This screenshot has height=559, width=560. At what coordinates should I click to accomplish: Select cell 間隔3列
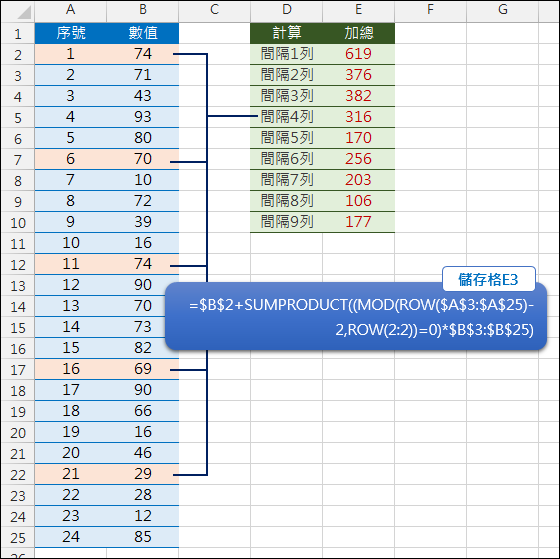286,96
